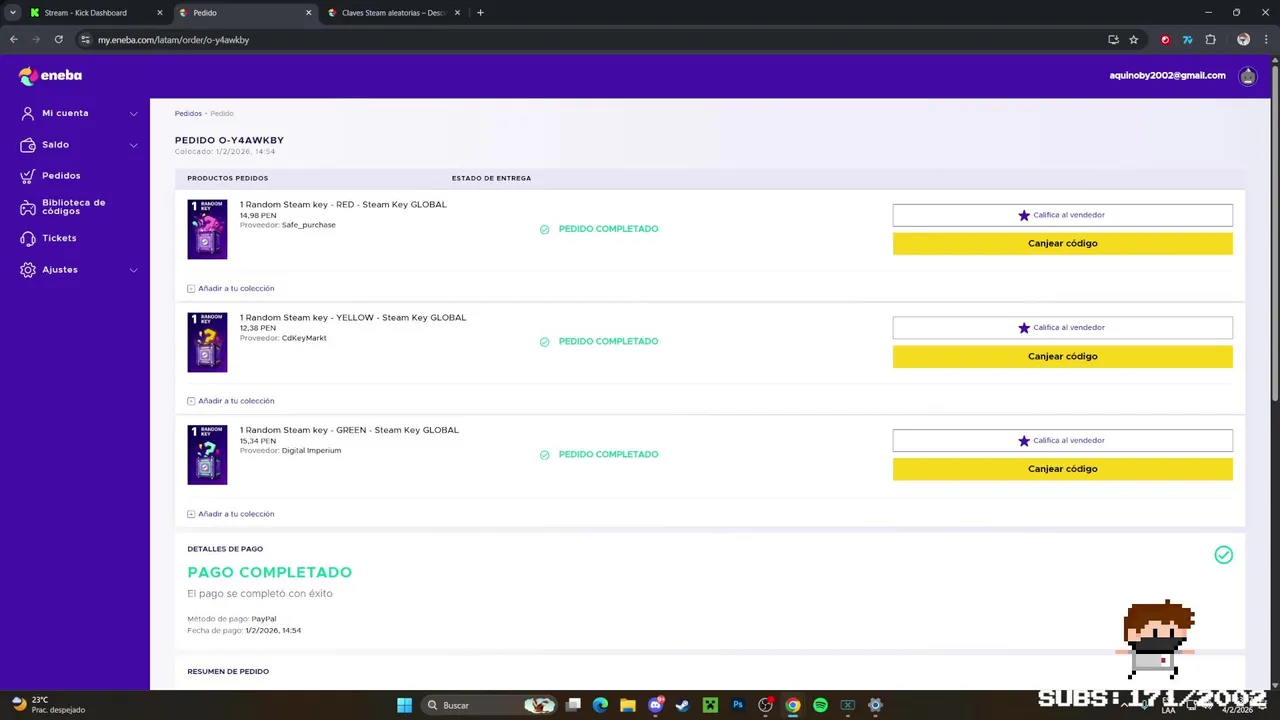The height and width of the screenshot is (720, 1280).
Task: Expand the Mi cuenta menu chevron
Action: point(133,114)
